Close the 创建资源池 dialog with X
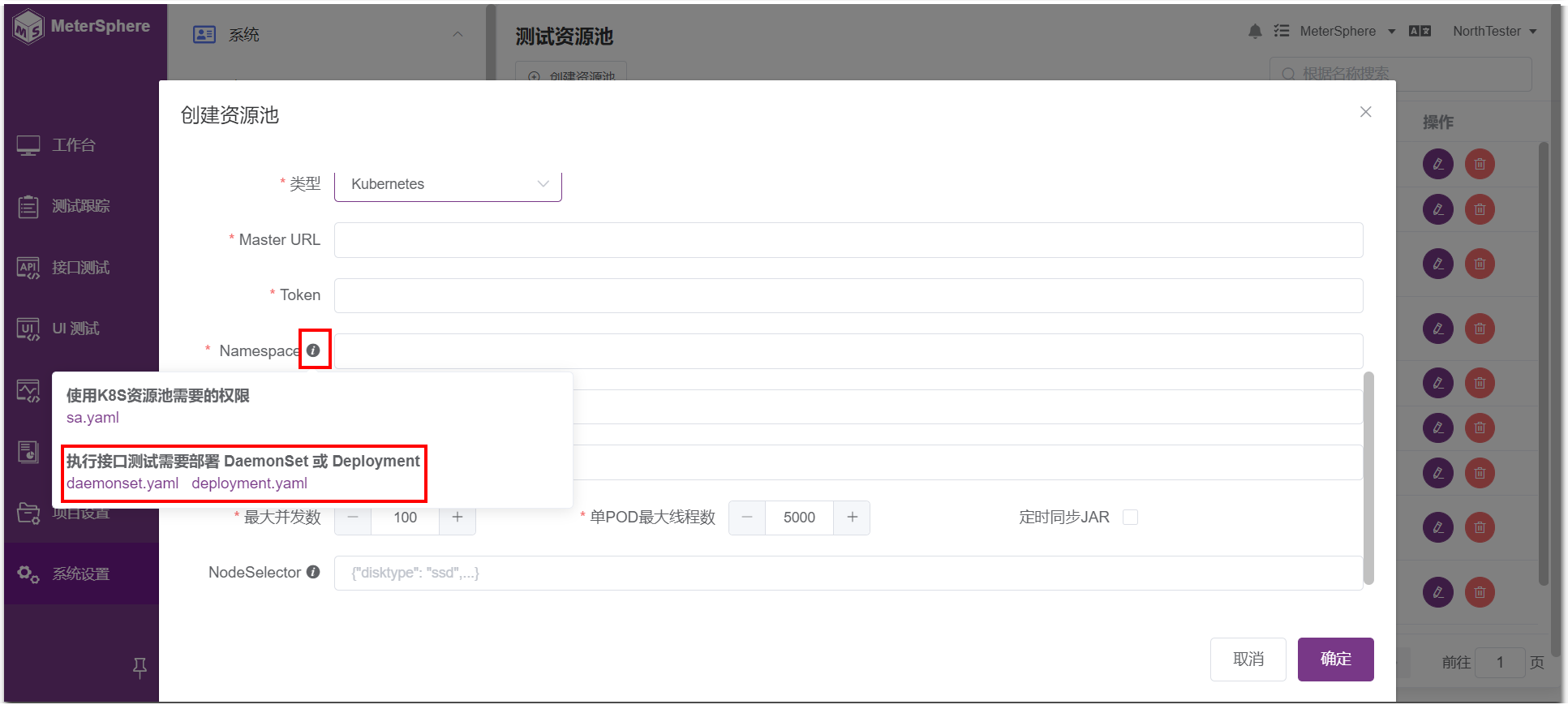1568x709 pixels. tap(1366, 112)
